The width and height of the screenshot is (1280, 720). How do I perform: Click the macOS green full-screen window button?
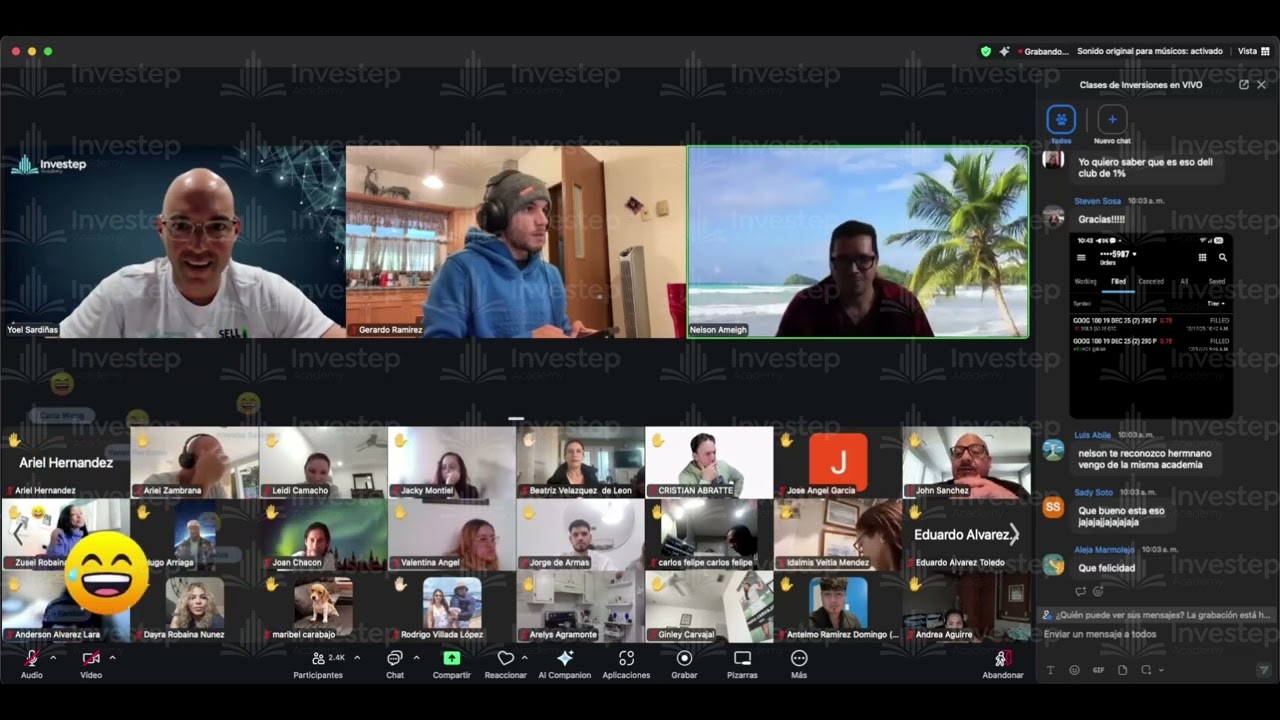pyautogui.click(x=48, y=51)
